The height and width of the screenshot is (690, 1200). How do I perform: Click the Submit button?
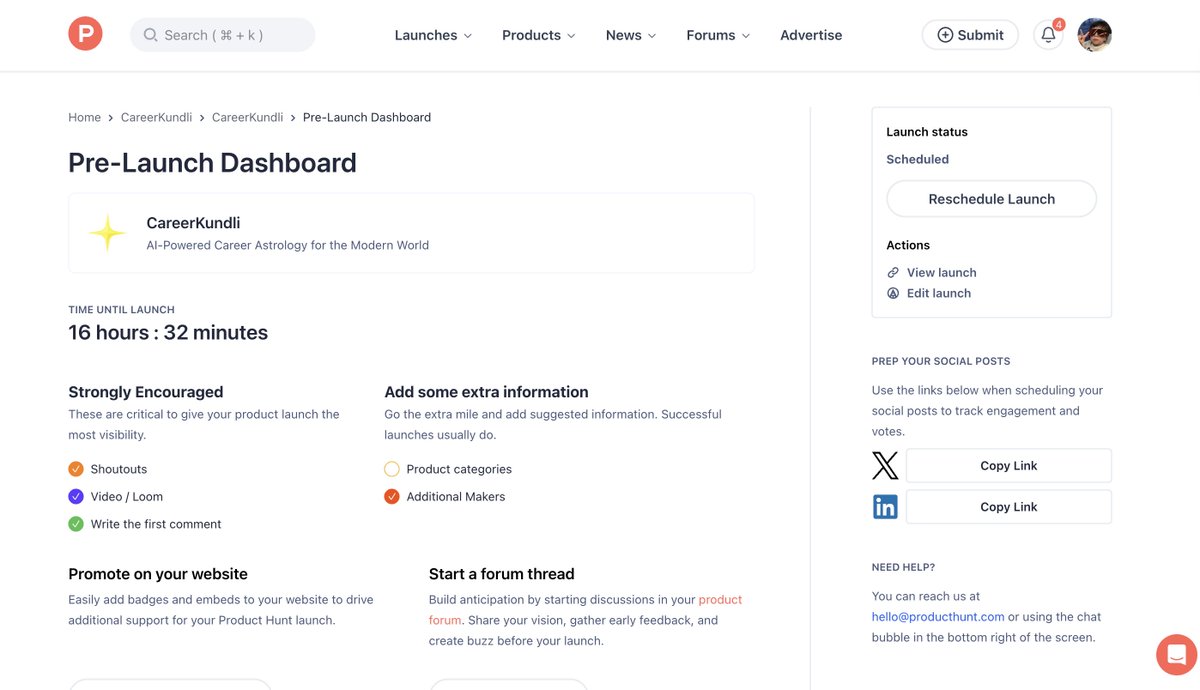click(x=970, y=35)
